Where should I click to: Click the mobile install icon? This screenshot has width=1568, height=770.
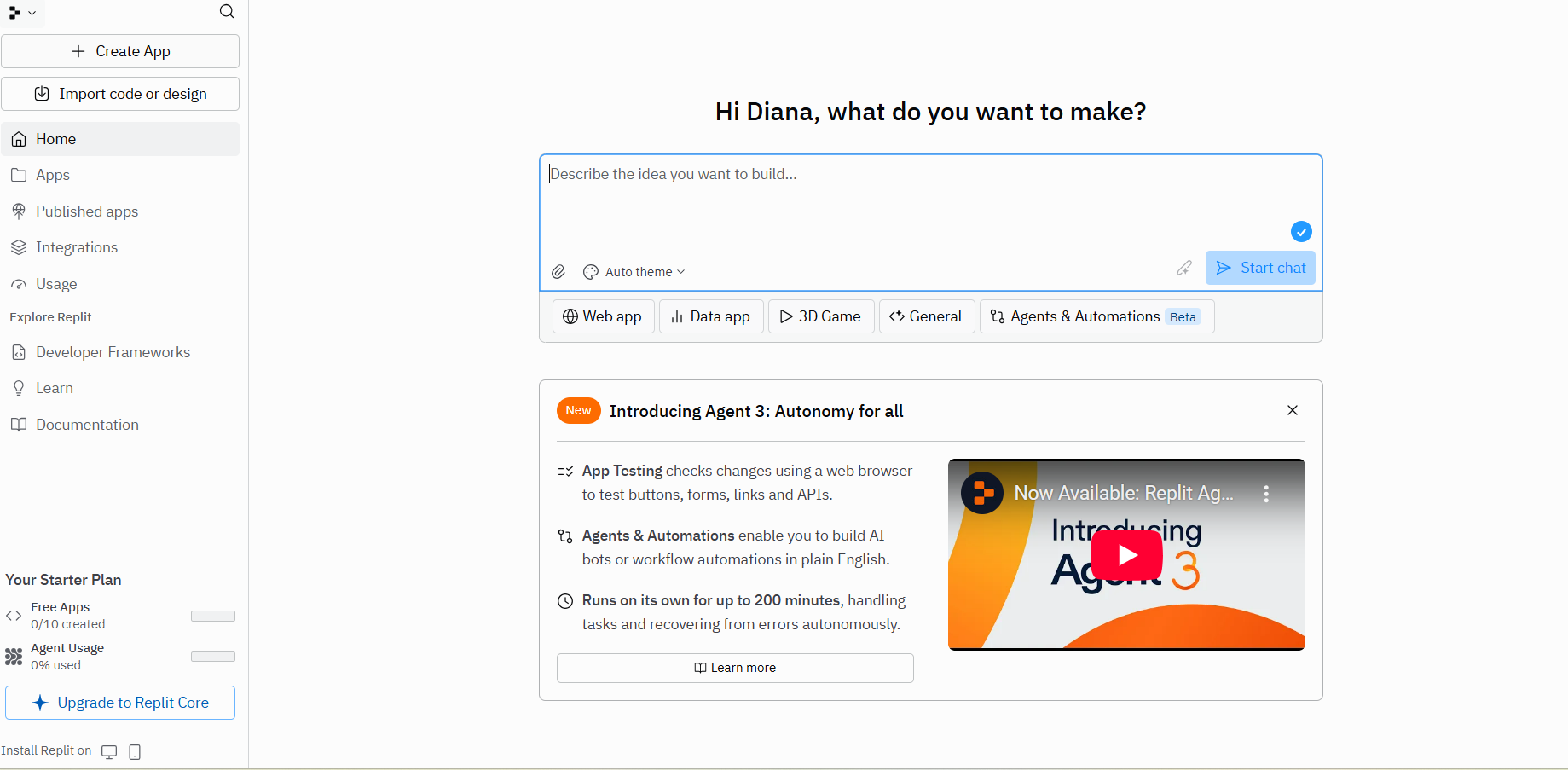point(135,751)
